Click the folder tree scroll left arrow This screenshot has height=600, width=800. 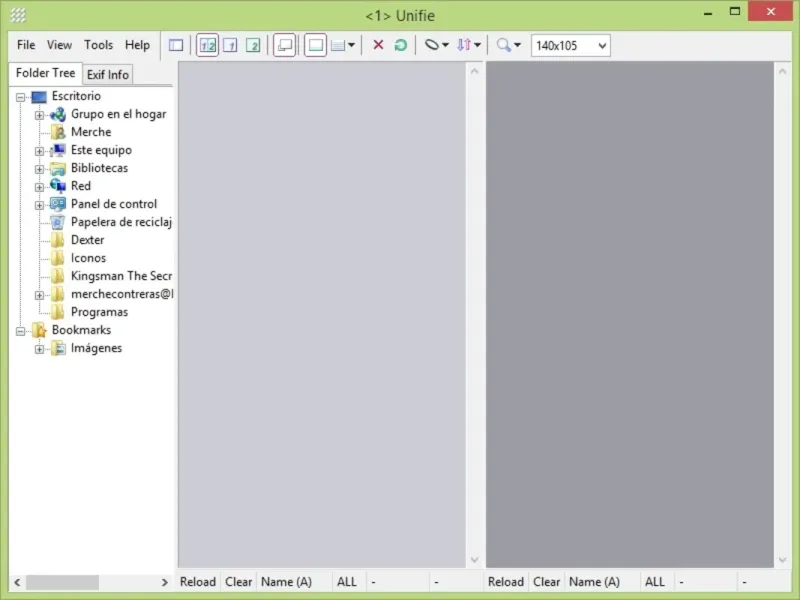tap(17, 582)
